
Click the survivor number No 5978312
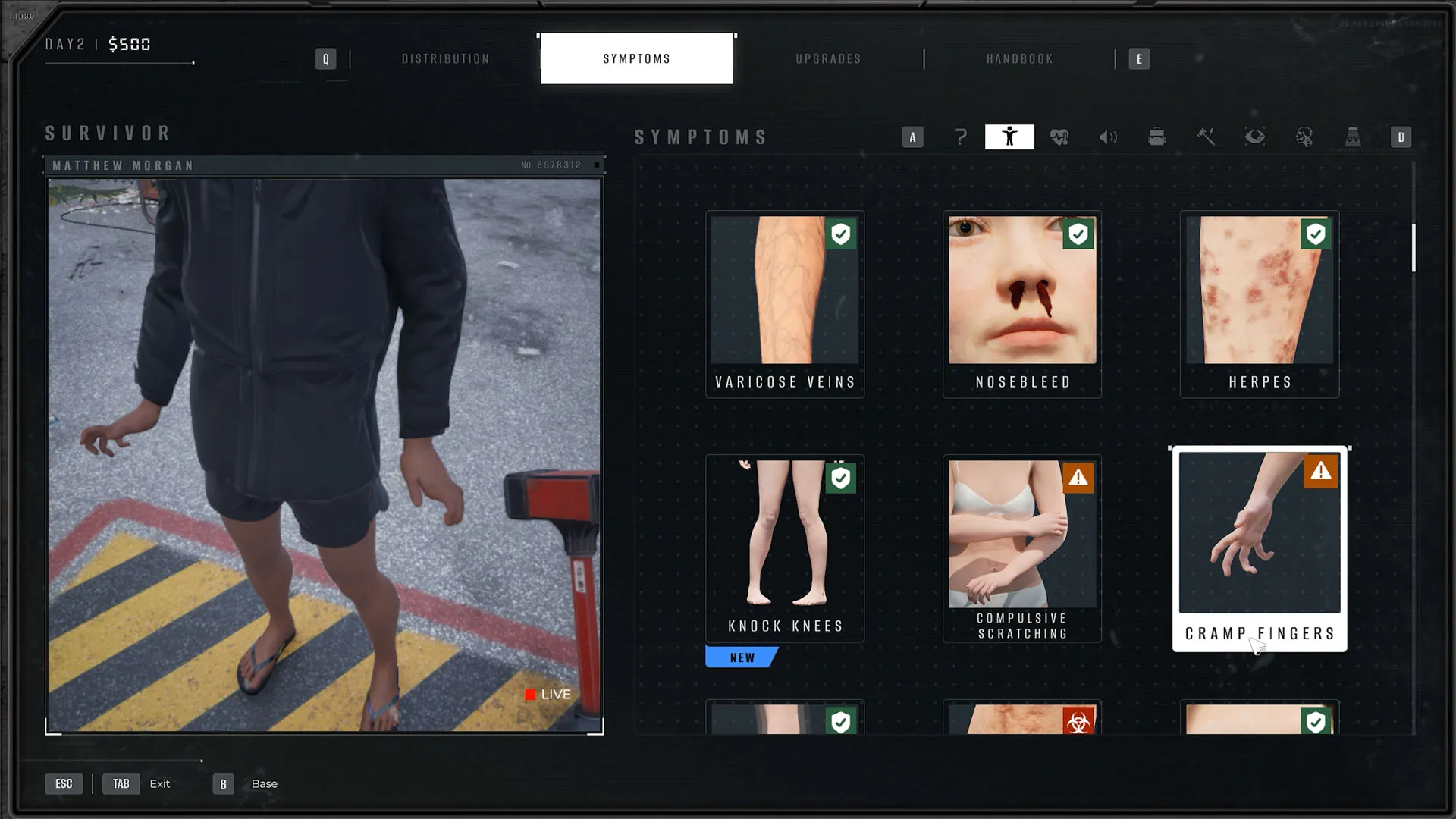click(x=551, y=165)
